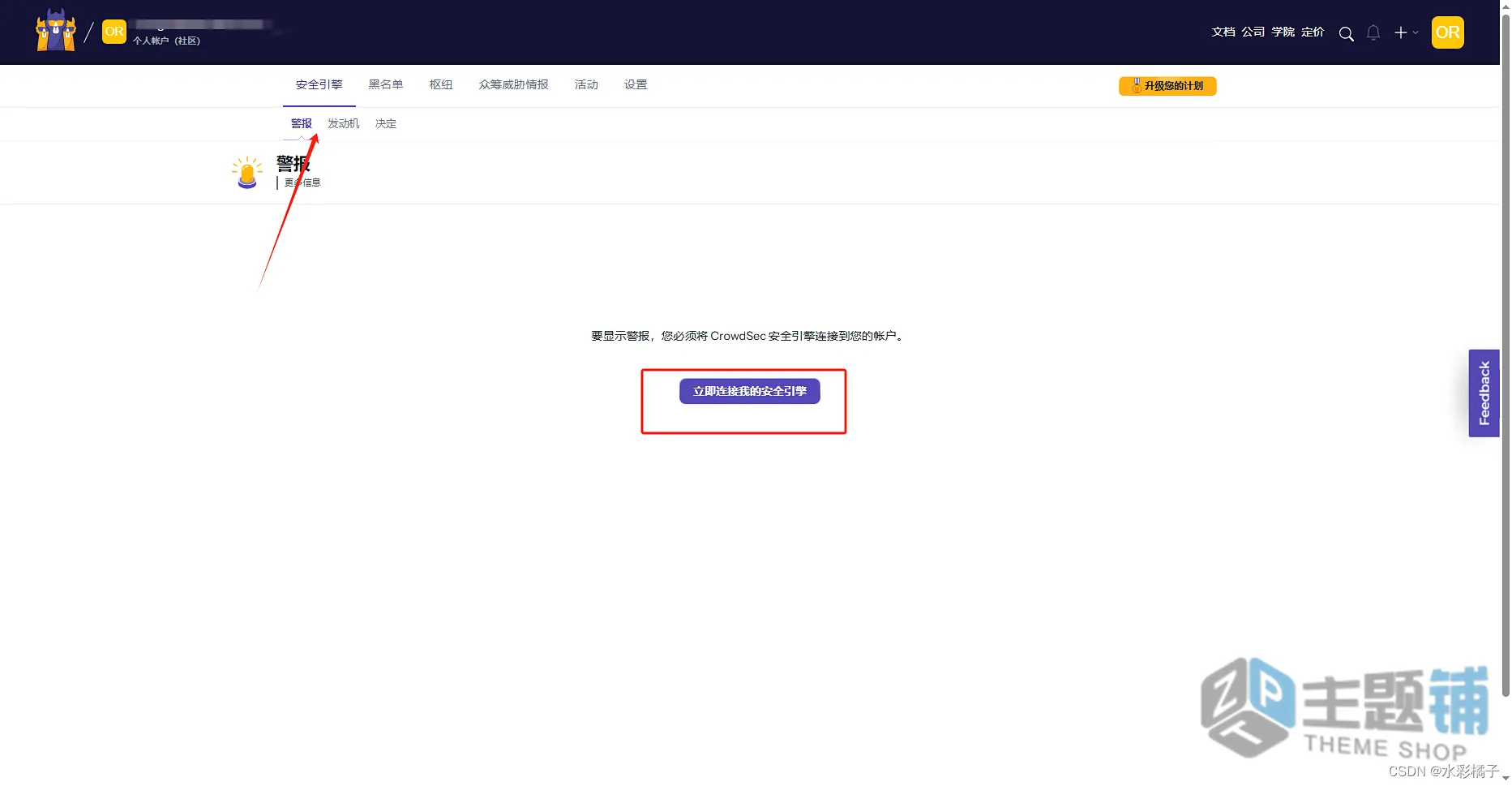1512x786 pixels.
Task: Switch to the 枢纽 tab
Action: click(441, 84)
